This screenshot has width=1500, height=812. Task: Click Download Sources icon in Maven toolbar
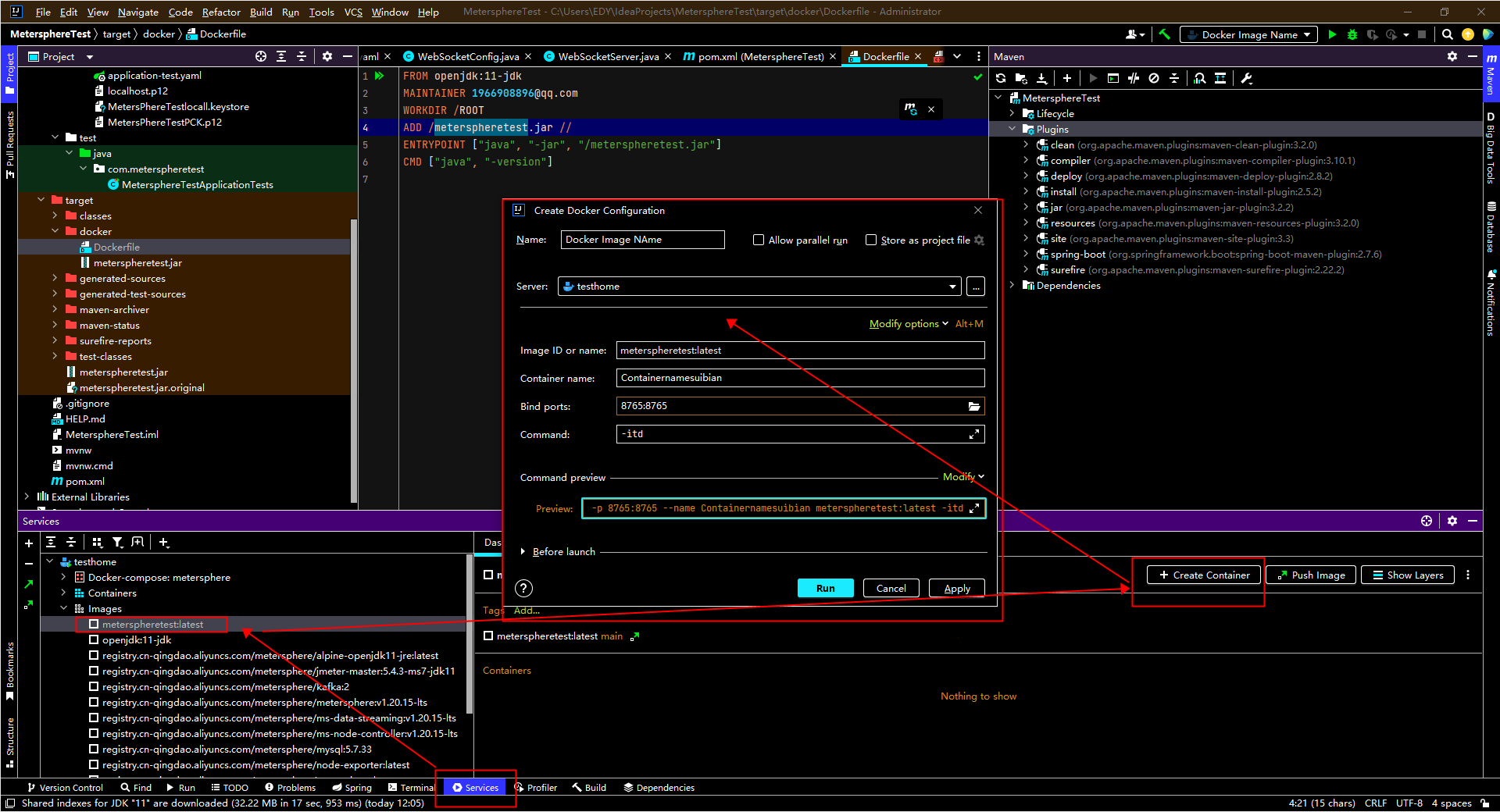(x=1041, y=78)
